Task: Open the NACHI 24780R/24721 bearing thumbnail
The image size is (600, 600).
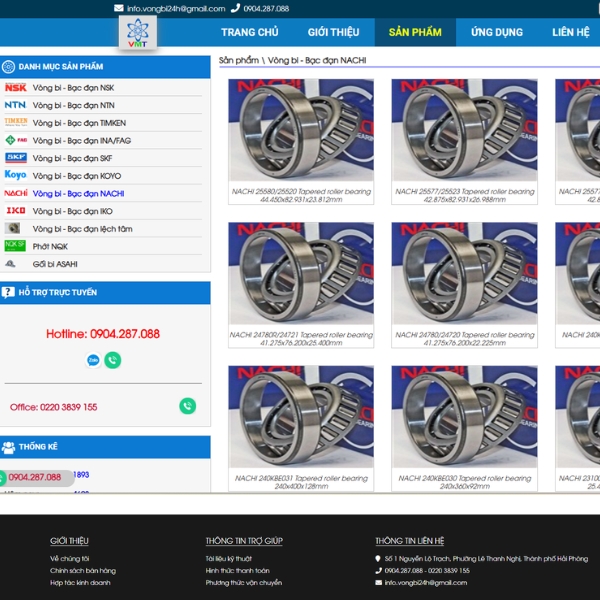Action: (x=301, y=273)
